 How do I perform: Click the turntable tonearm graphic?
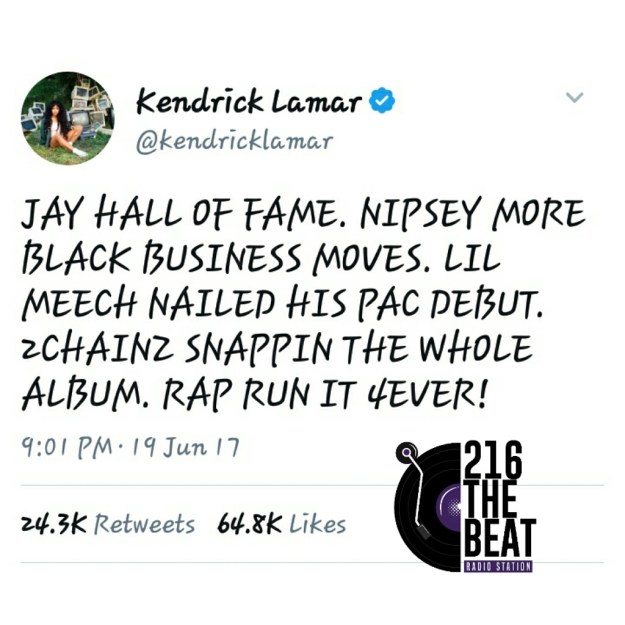[415, 489]
